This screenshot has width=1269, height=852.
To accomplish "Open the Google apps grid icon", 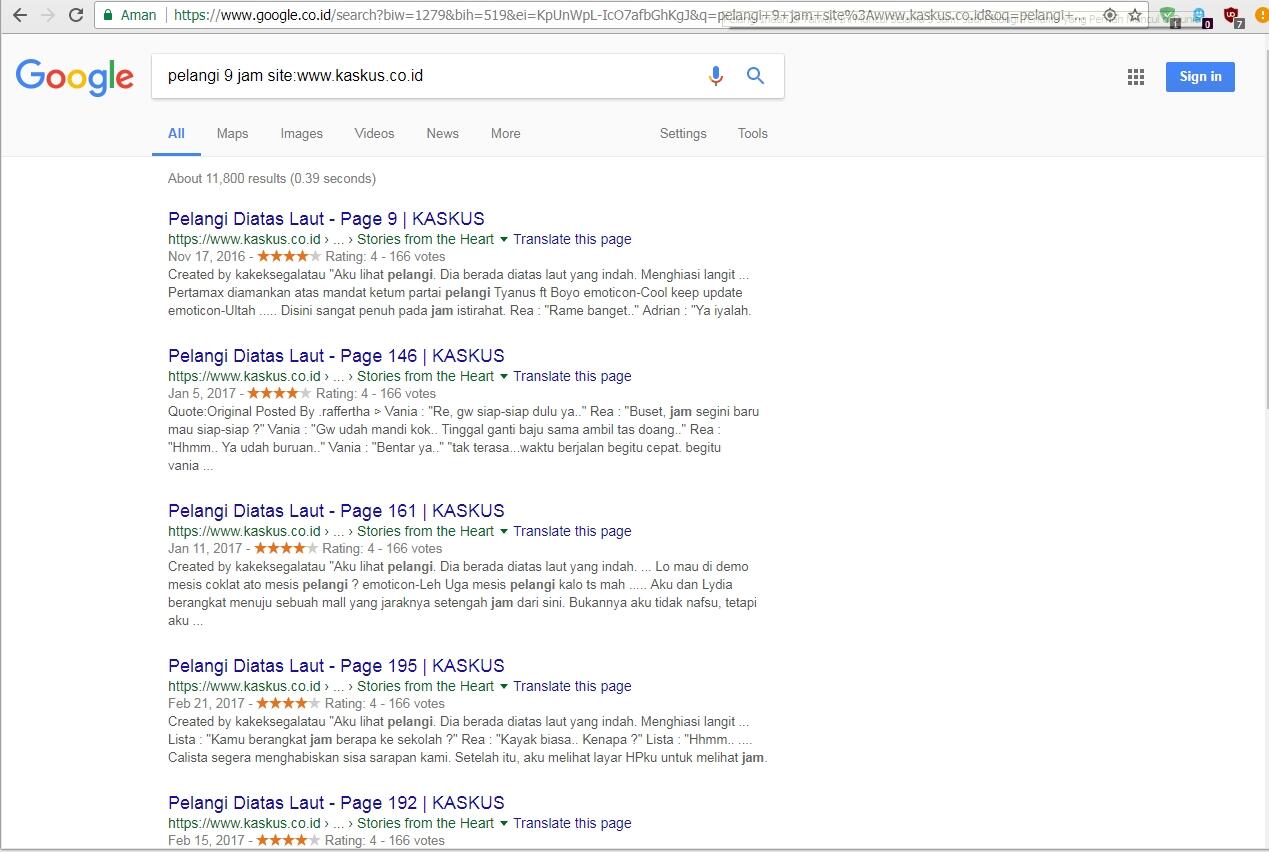I will (1135, 77).
